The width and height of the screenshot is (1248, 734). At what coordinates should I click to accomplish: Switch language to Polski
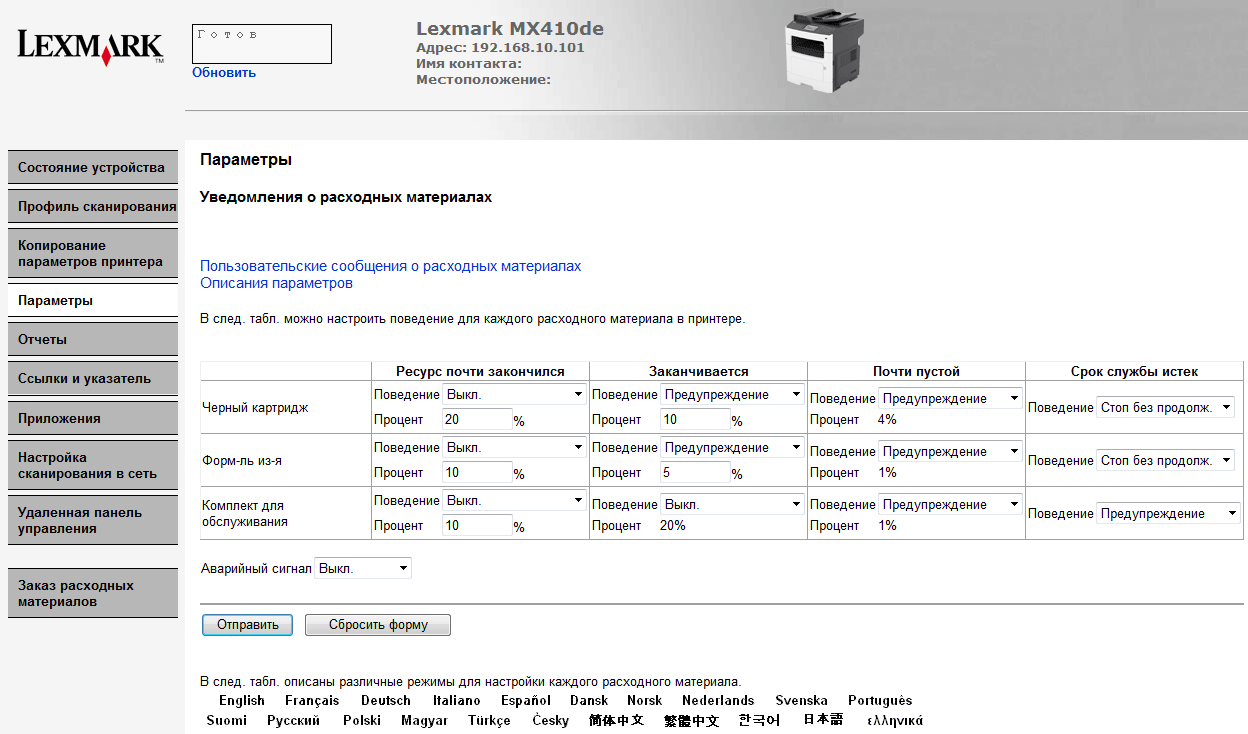[362, 720]
